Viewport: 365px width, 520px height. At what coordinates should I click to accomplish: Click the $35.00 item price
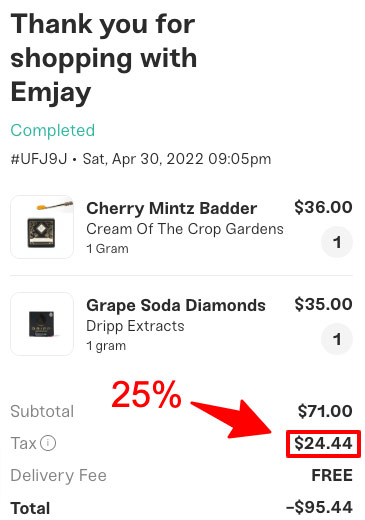323,304
